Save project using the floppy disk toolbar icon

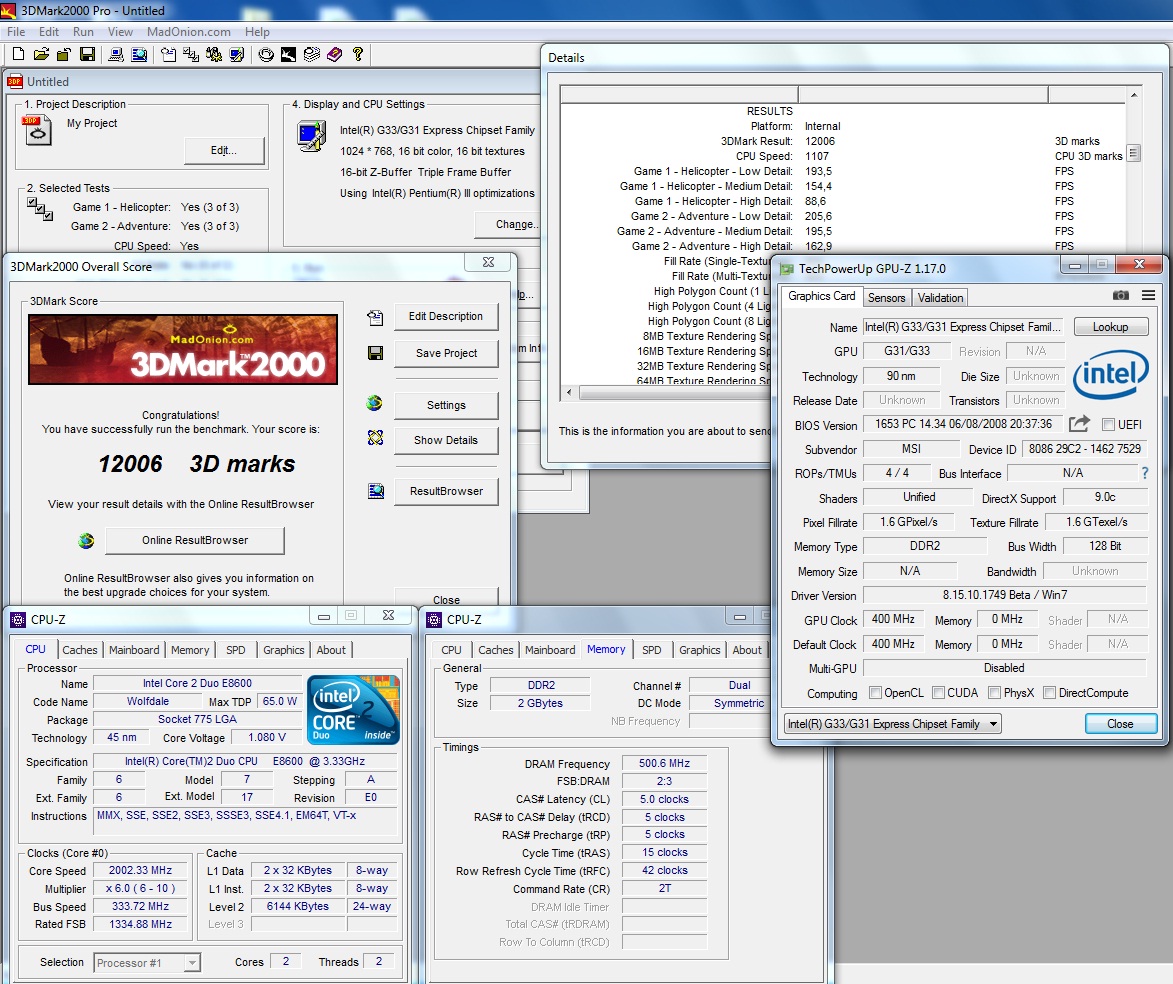[x=88, y=54]
